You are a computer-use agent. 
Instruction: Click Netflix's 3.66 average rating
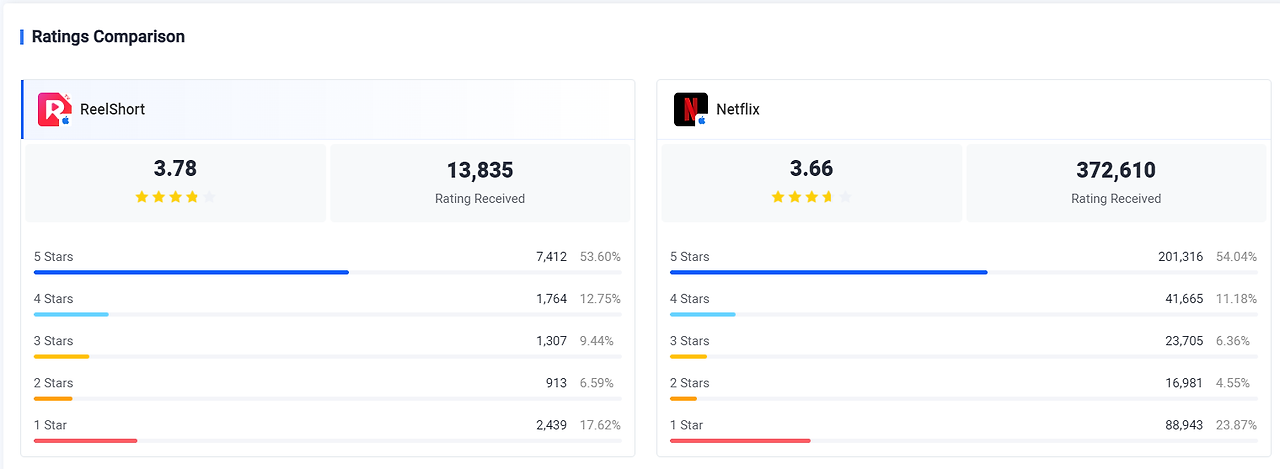(x=811, y=168)
